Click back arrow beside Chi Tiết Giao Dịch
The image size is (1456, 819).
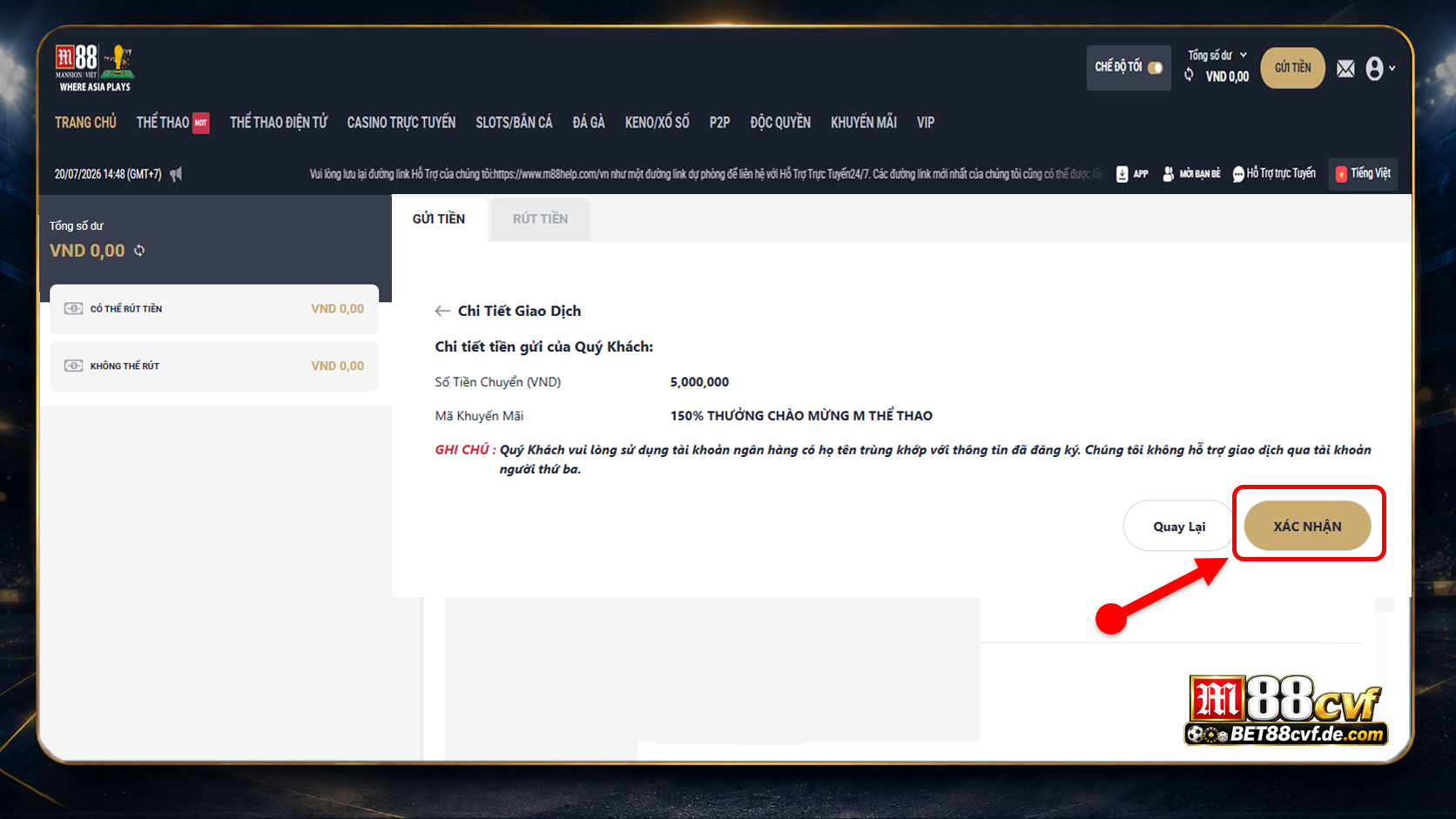(442, 311)
